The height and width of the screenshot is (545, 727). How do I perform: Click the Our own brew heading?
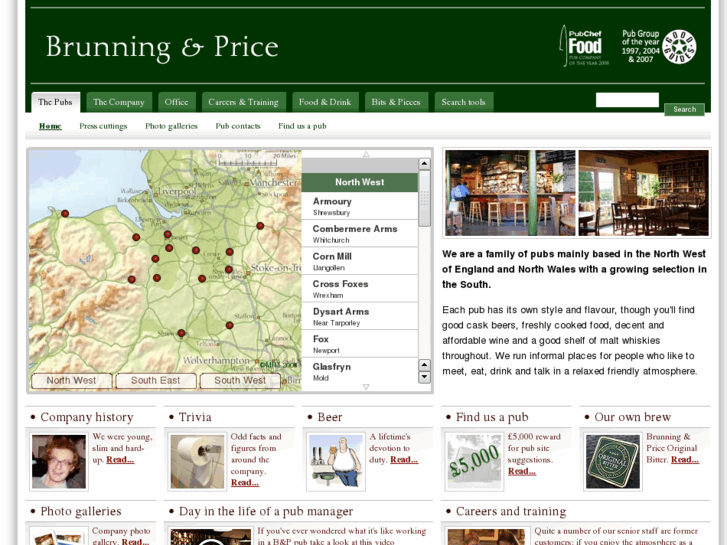[632, 417]
